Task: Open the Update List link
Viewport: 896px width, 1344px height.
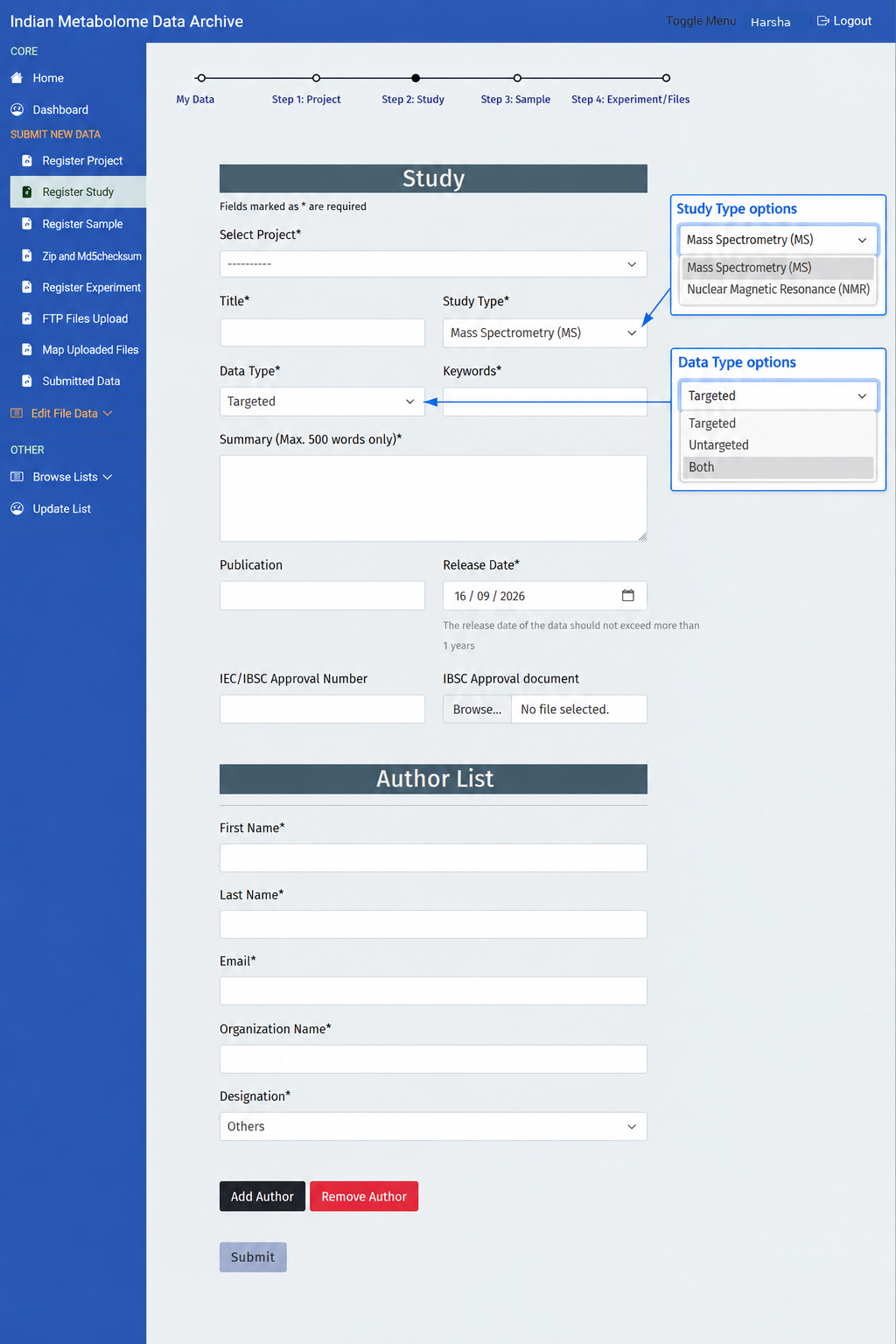Action: 62,508
